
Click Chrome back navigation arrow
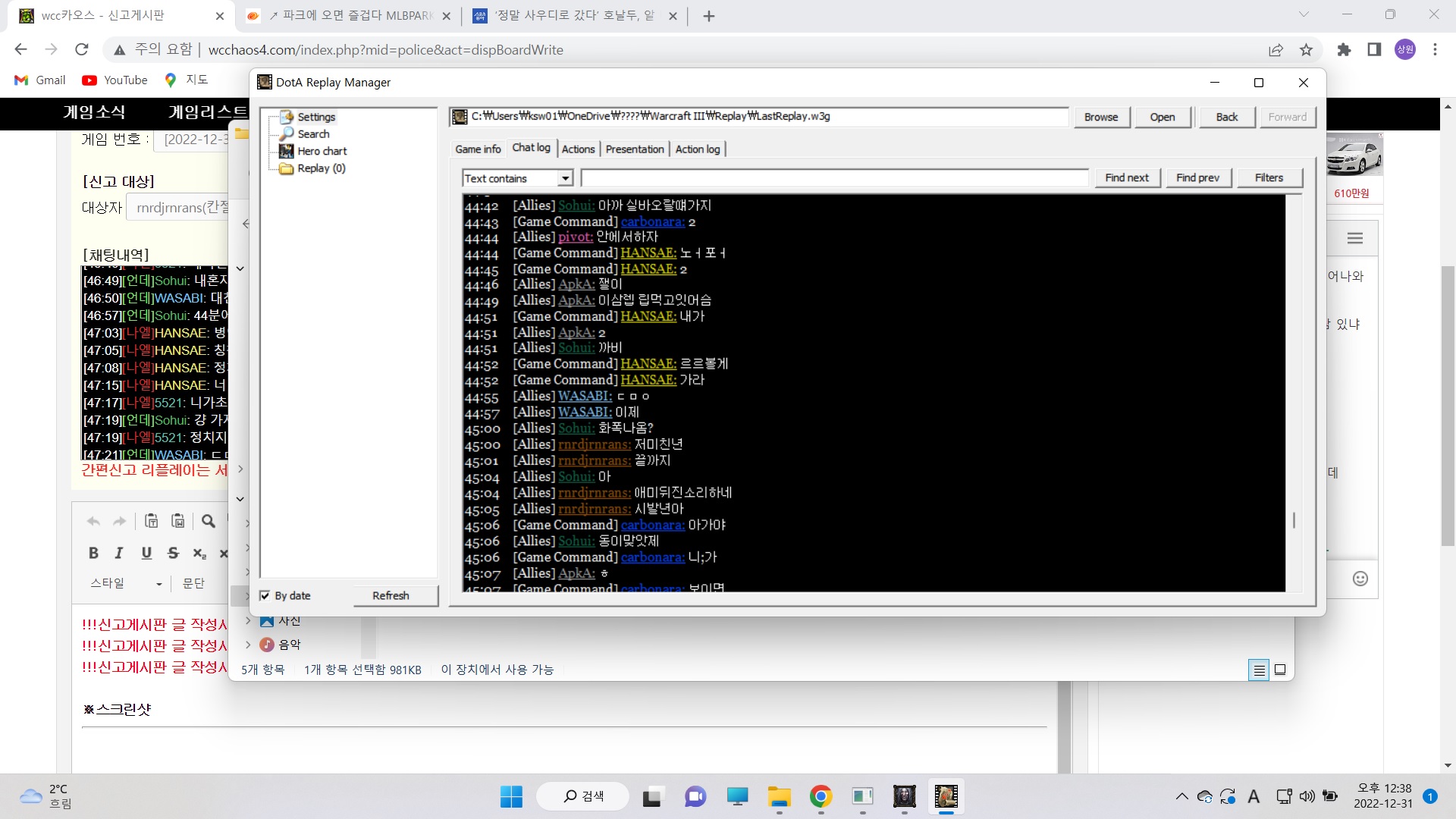tap(20, 50)
